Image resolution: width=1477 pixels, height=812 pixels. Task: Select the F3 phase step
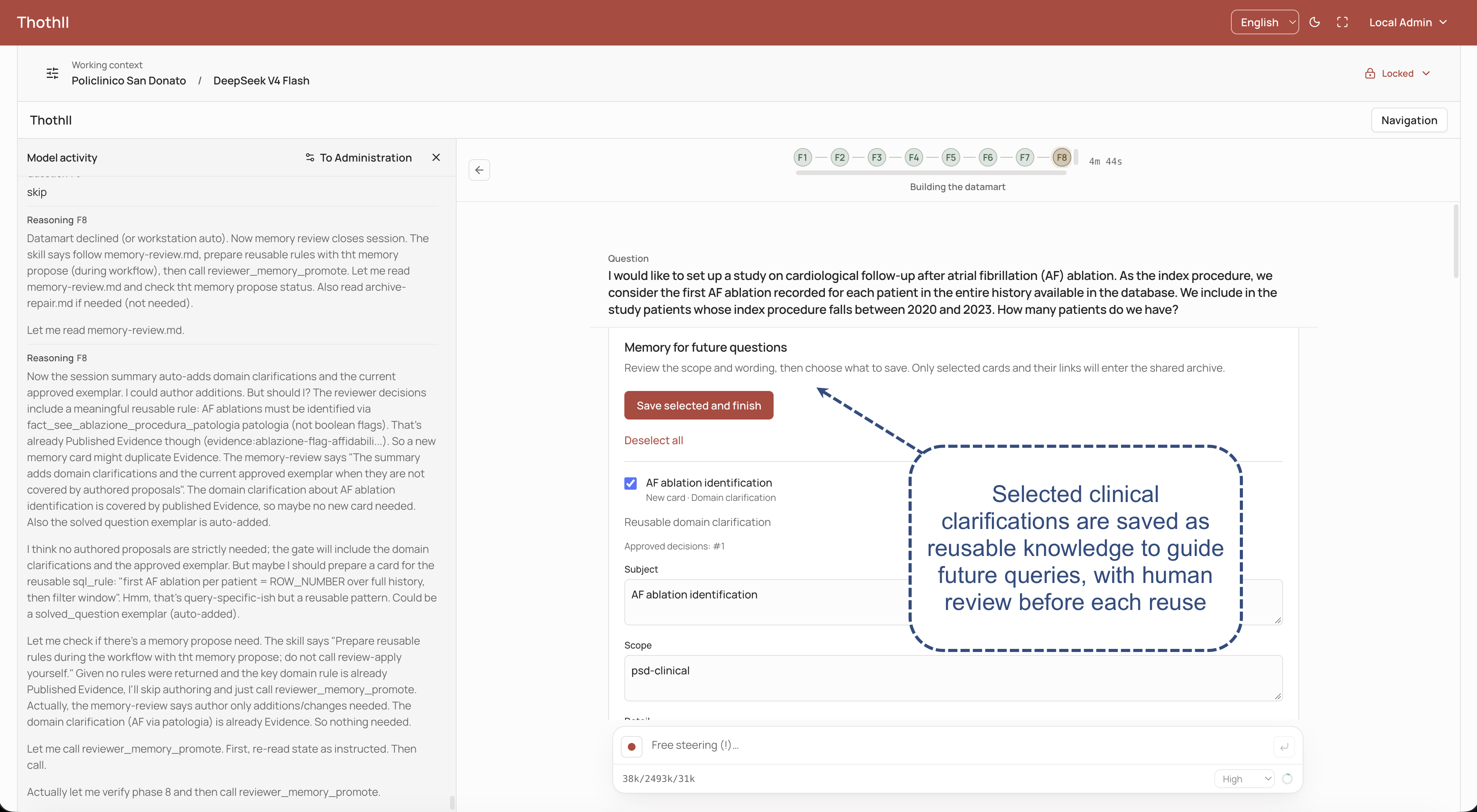877,157
